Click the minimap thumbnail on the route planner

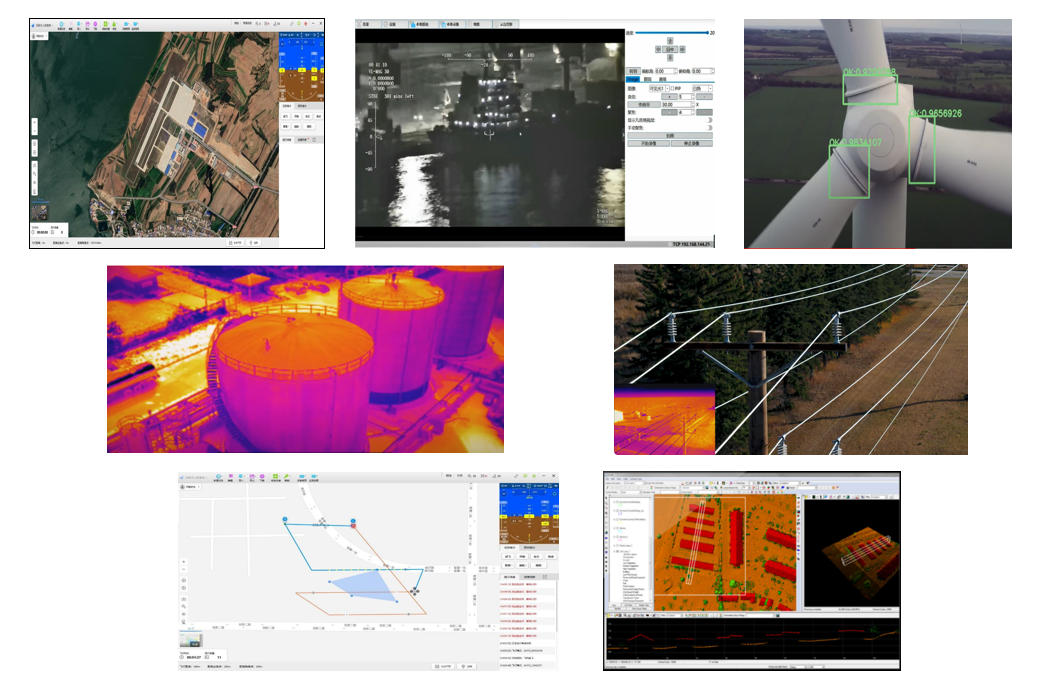pyautogui.click(x=190, y=639)
